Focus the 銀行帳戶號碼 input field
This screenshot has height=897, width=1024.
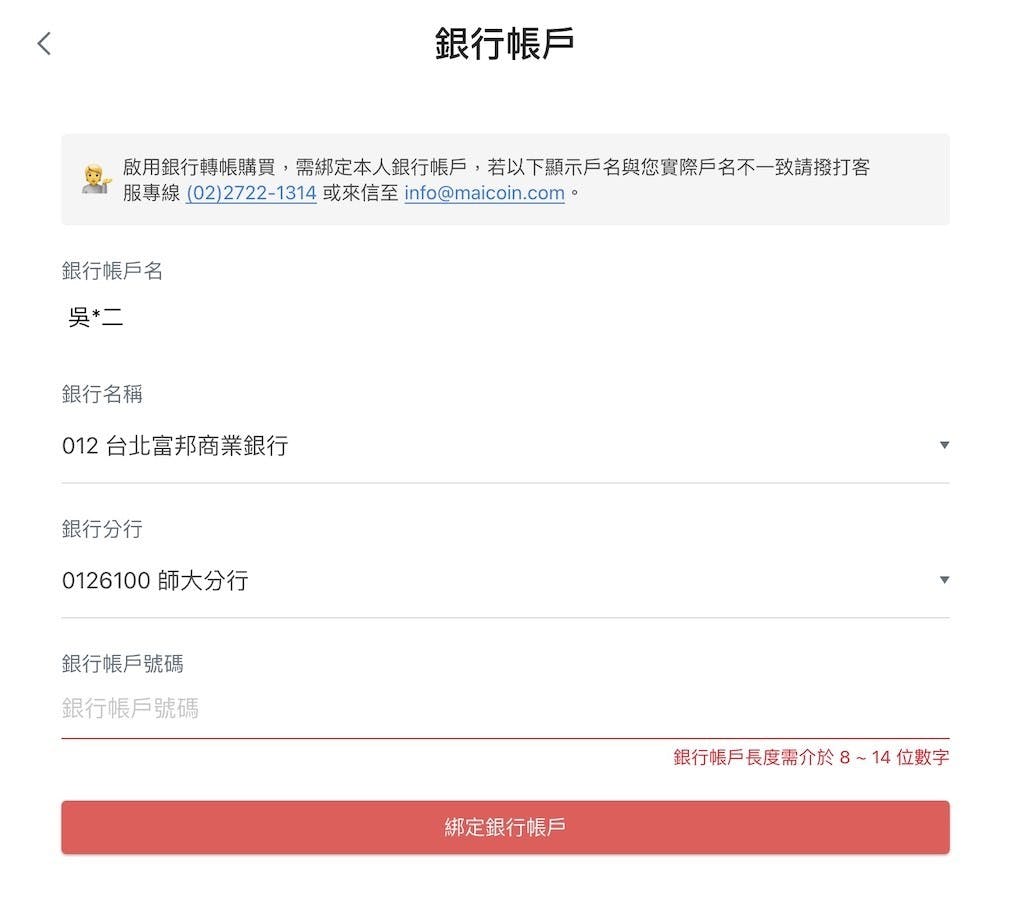pyautogui.click(x=500, y=709)
